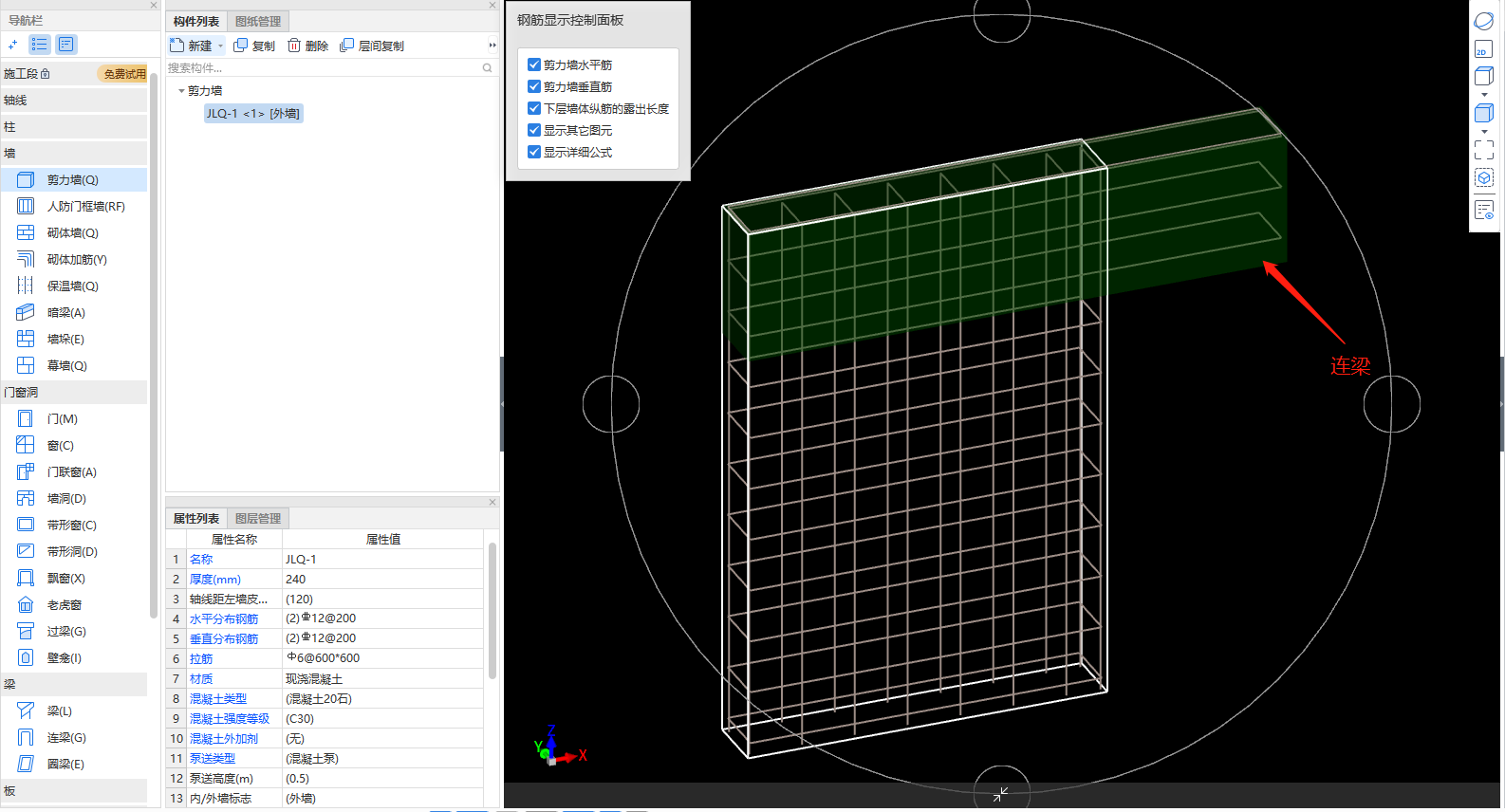1505x812 pixels.
Task: Select 门联窗(A) item
Action: point(74,471)
